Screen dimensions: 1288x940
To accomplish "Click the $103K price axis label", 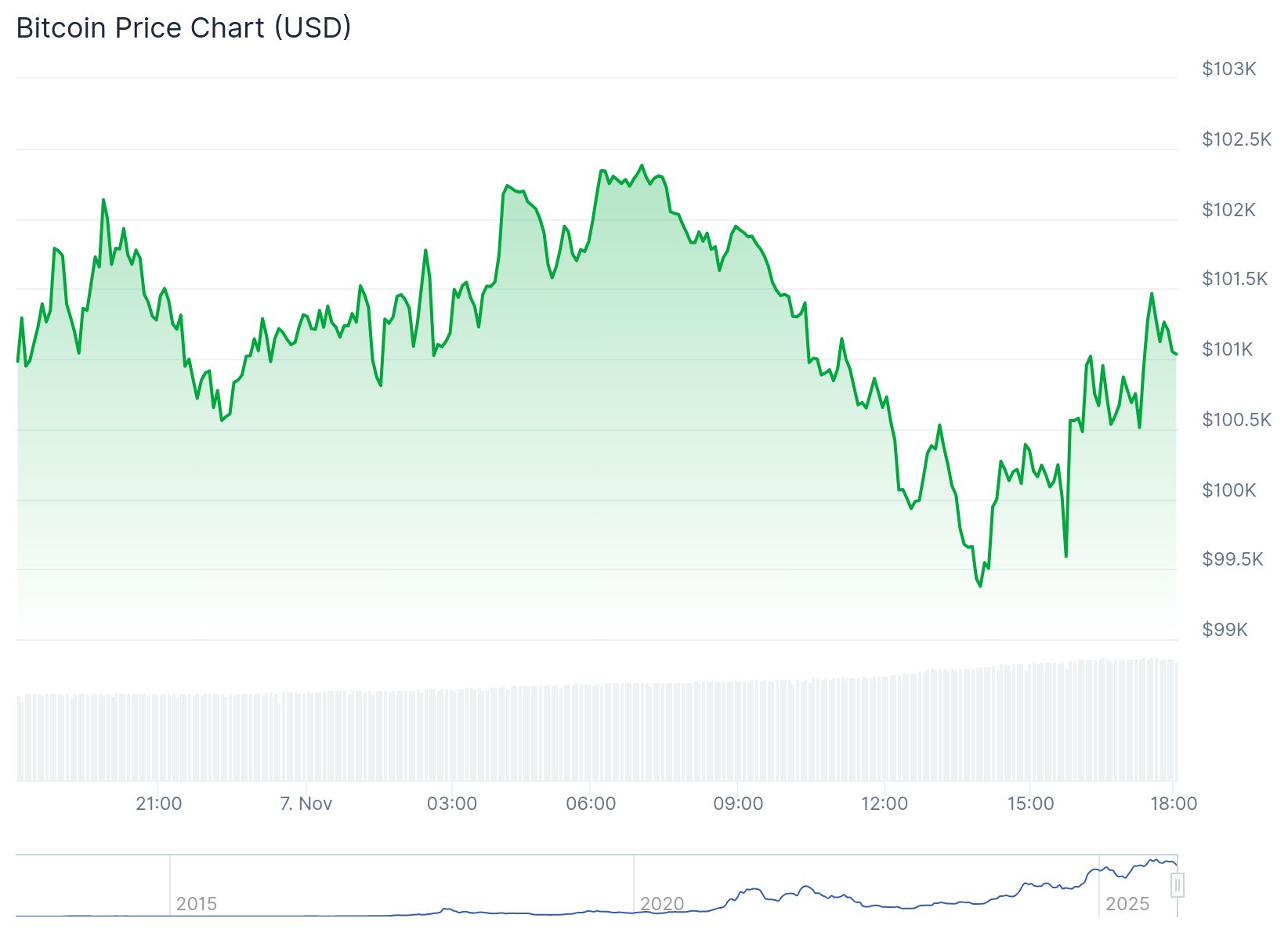I will 1228,69.
